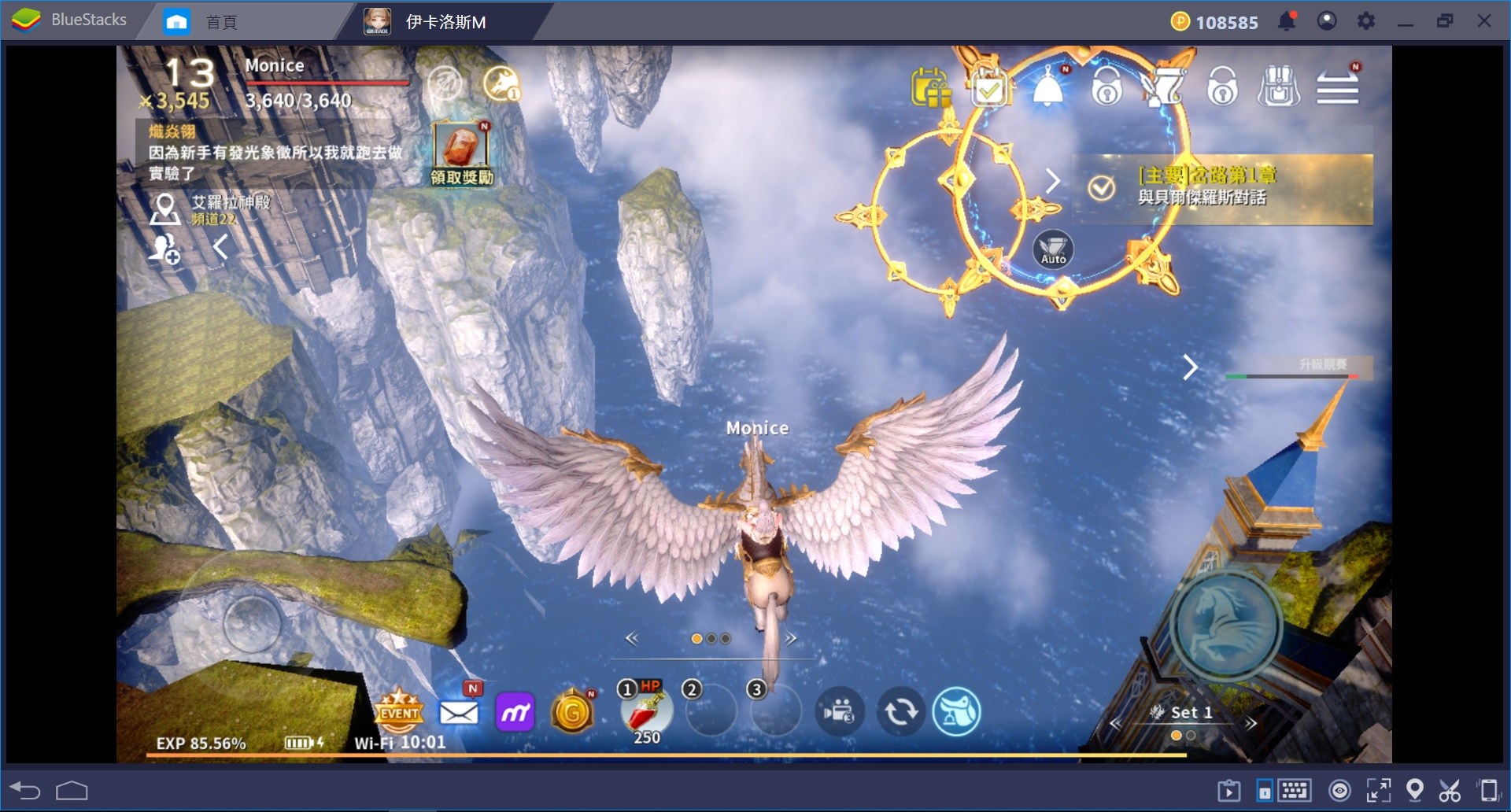The image size is (1511, 812).
Task: Switch to next skill set arrow
Action: coord(1251,722)
